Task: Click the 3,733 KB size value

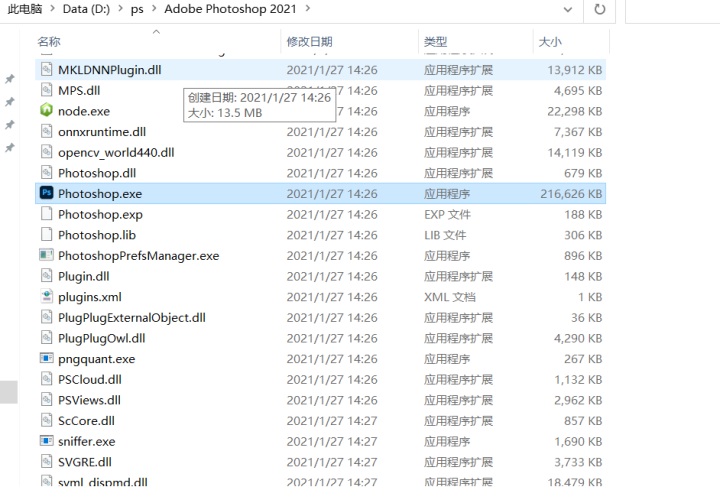Action: pyautogui.click(x=578, y=462)
